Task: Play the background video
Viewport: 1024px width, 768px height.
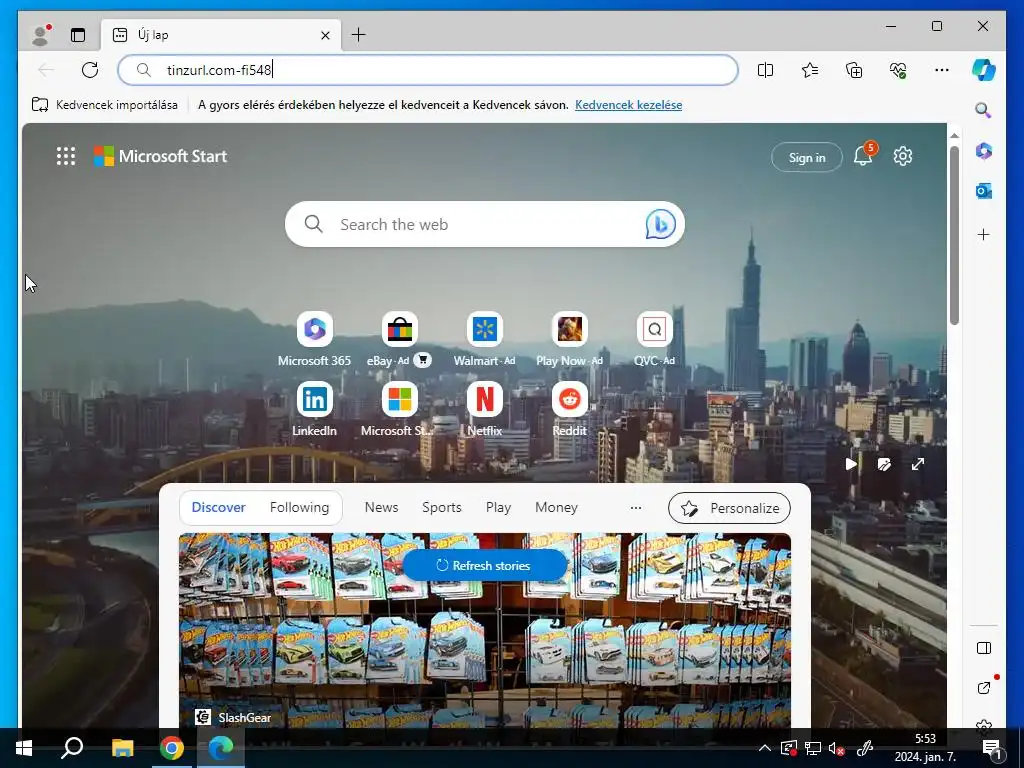Action: click(x=850, y=464)
